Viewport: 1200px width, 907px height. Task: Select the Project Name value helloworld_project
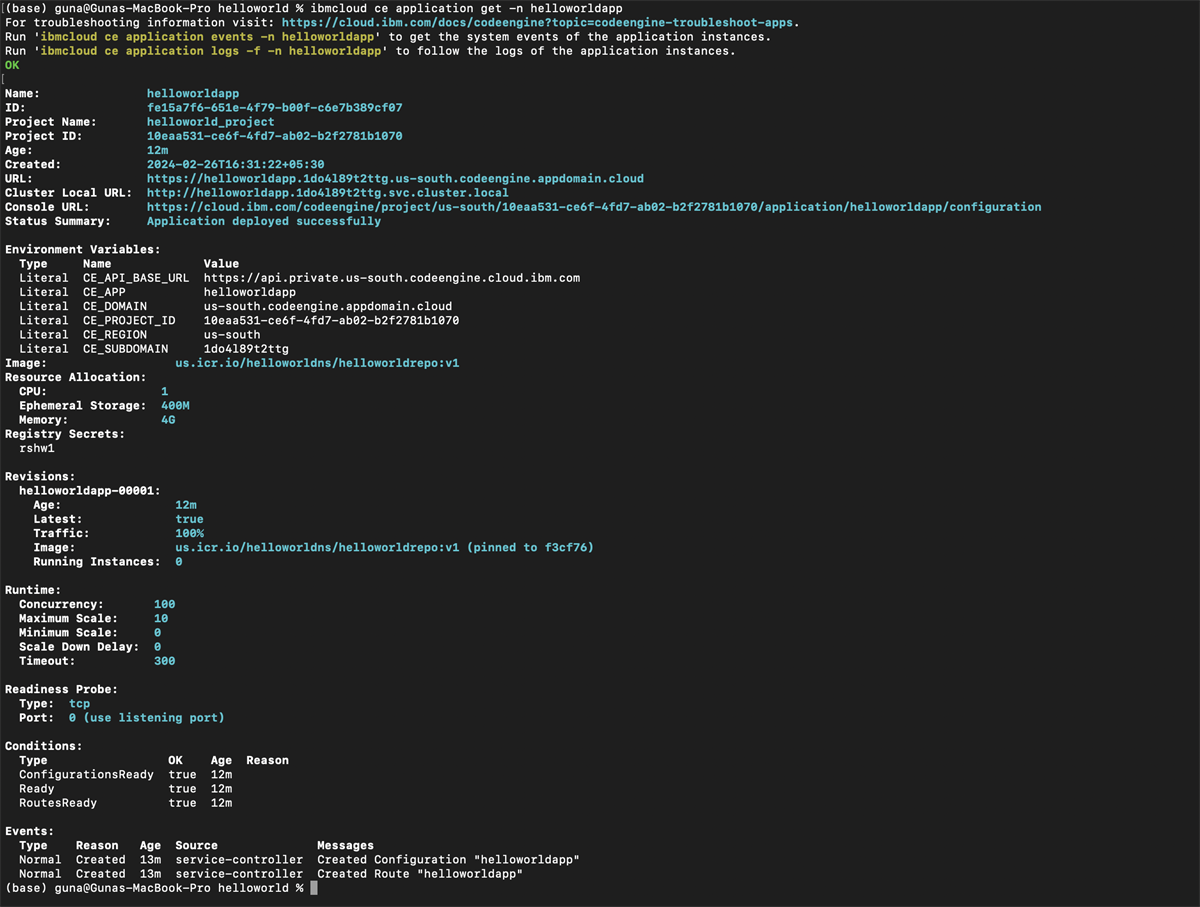[x=210, y=122]
